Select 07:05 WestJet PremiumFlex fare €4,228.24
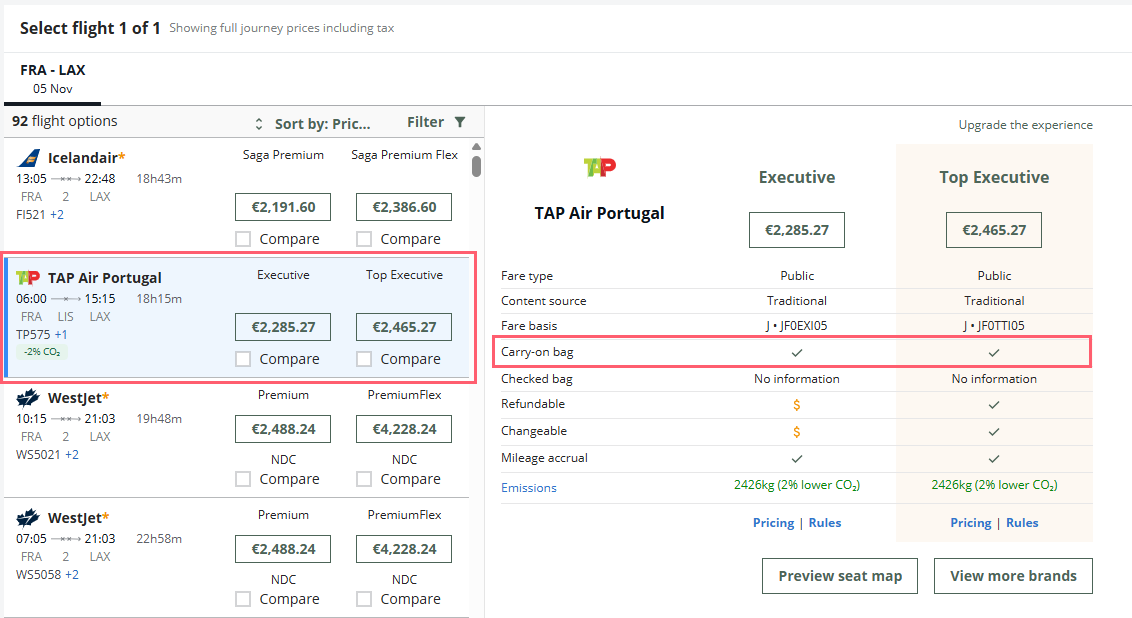 click(x=404, y=549)
